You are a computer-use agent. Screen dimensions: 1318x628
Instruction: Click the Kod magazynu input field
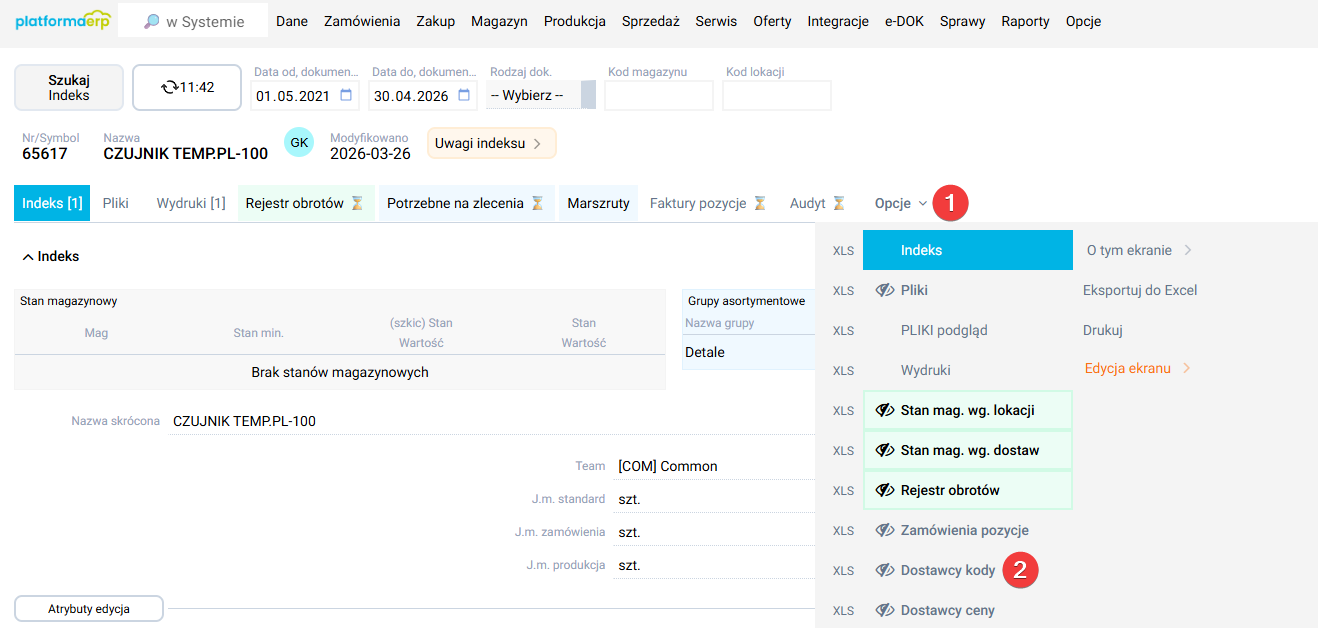[x=658, y=95]
